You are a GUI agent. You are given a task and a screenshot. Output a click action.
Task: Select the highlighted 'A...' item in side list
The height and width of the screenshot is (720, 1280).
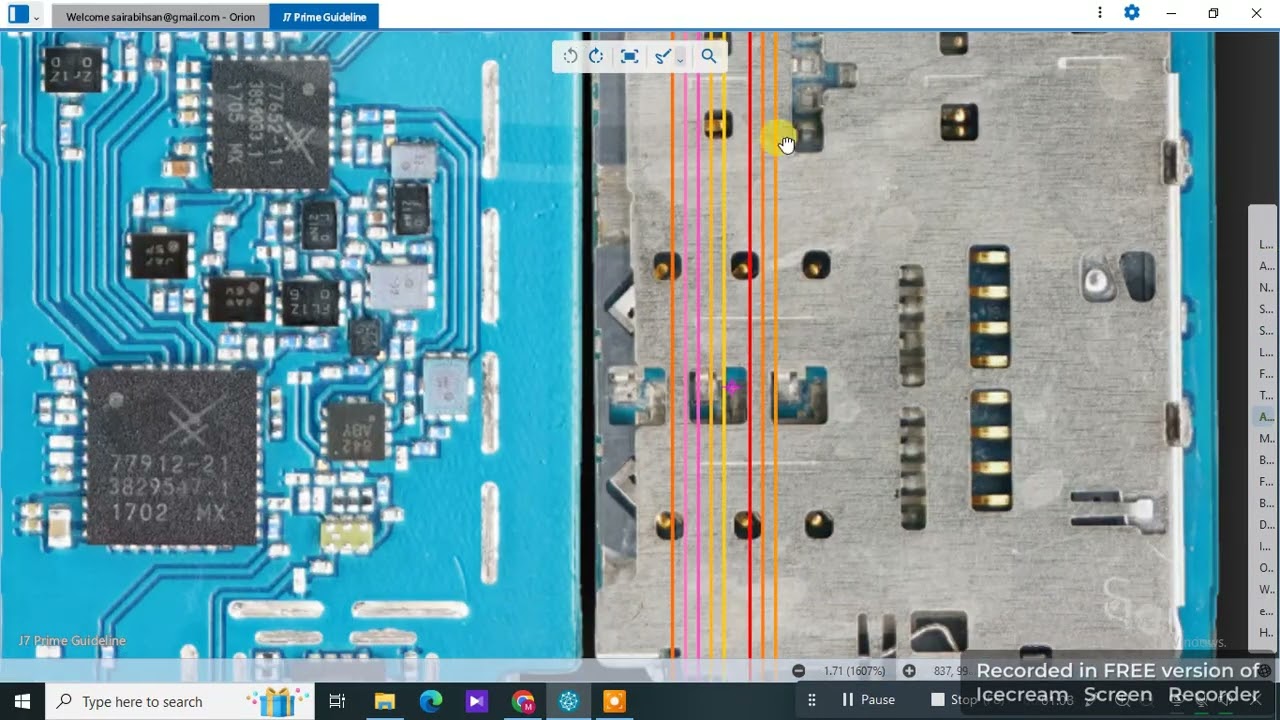pos(1266,417)
